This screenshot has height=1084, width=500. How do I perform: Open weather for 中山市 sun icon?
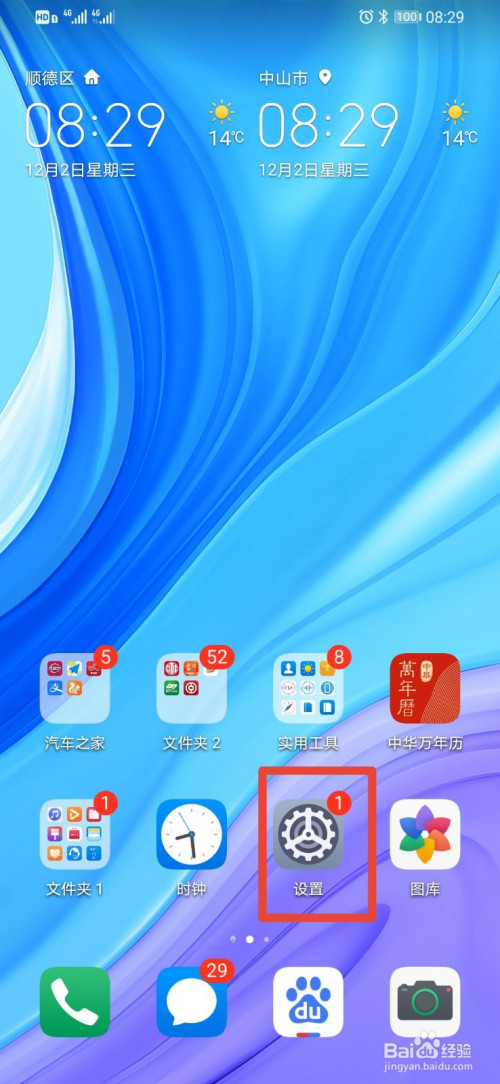(455, 112)
